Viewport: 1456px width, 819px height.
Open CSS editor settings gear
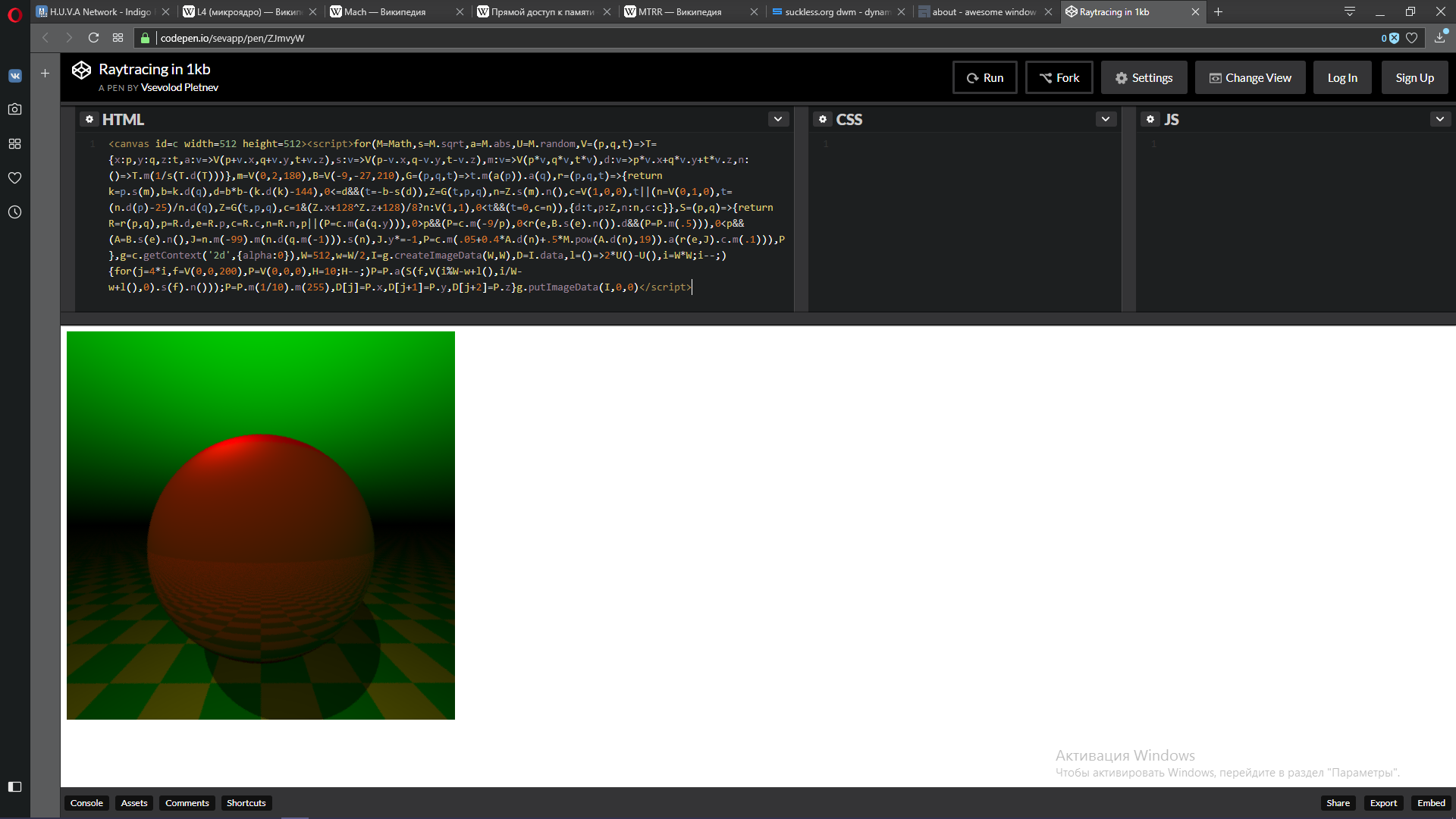point(823,119)
